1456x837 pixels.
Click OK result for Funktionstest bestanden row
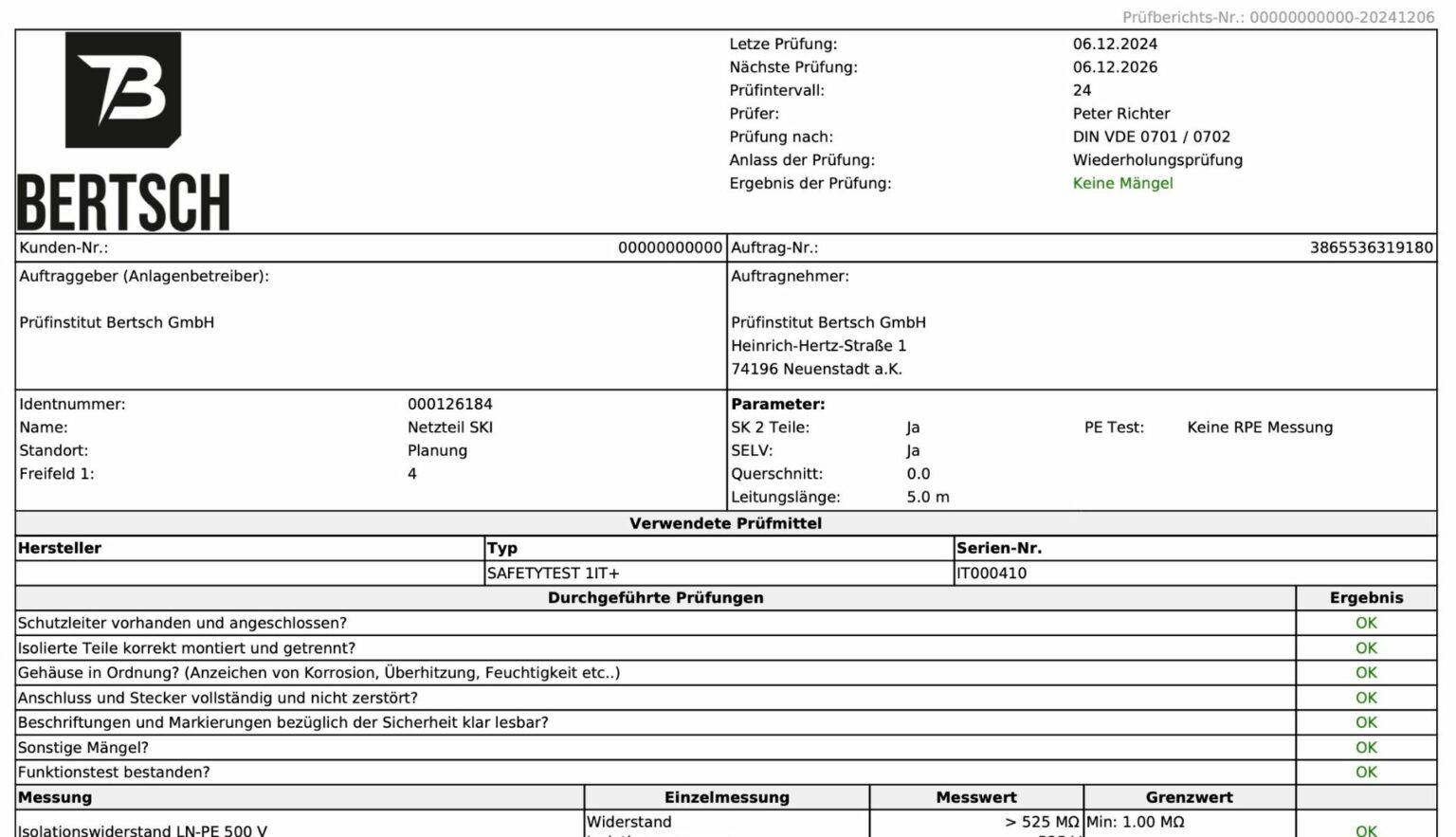tap(1365, 772)
